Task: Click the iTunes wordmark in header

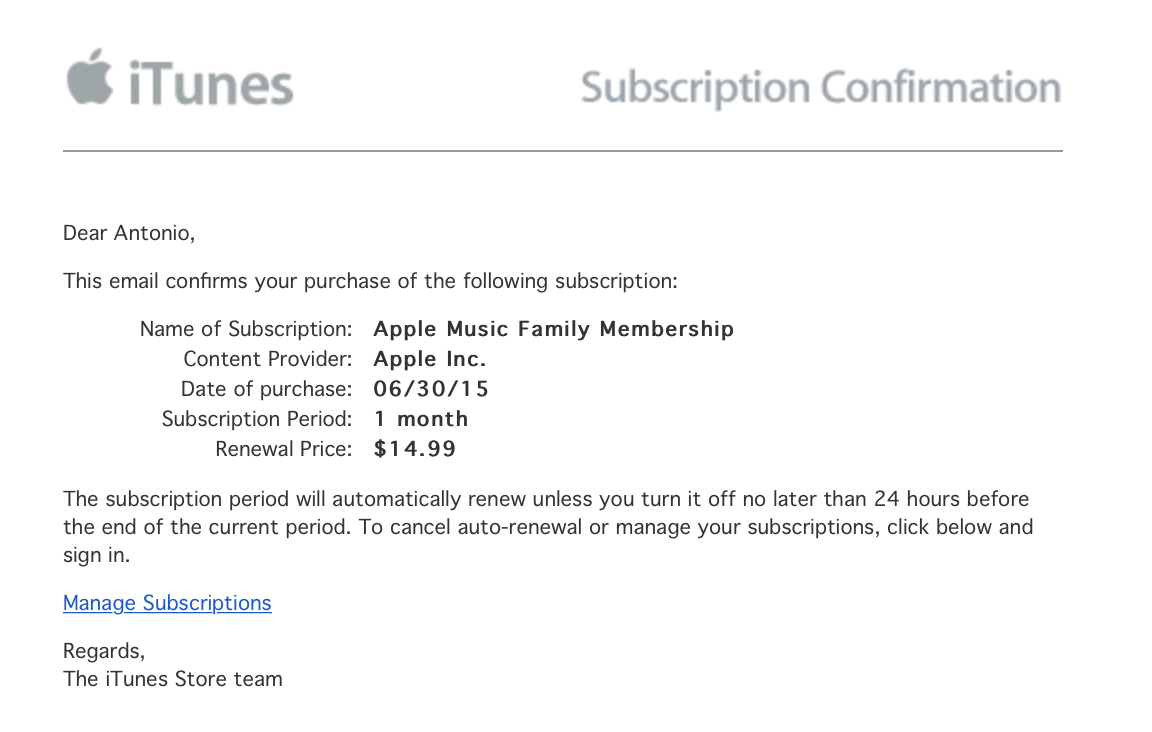Action: [211, 83]
